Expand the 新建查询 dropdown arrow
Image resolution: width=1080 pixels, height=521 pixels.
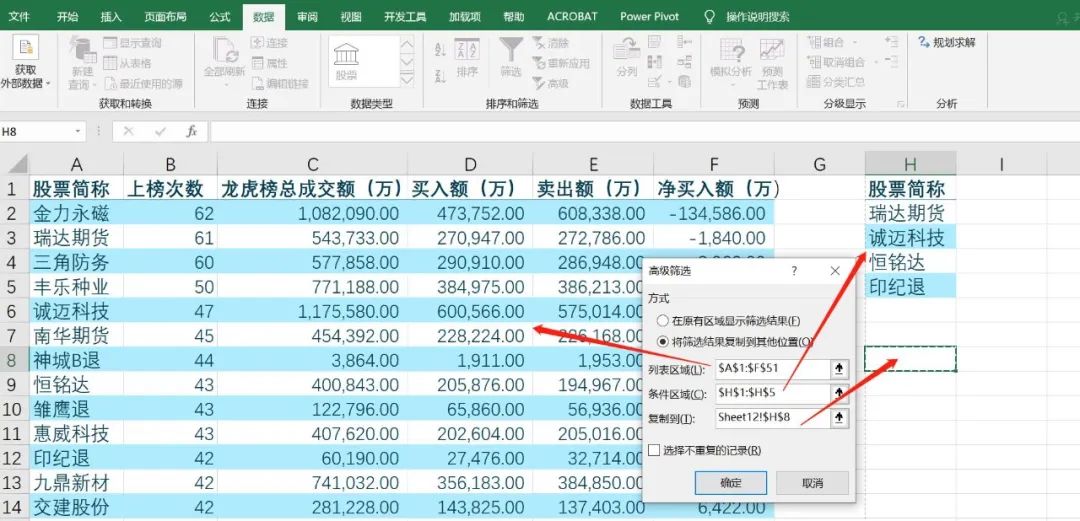[x=94, y=85]
